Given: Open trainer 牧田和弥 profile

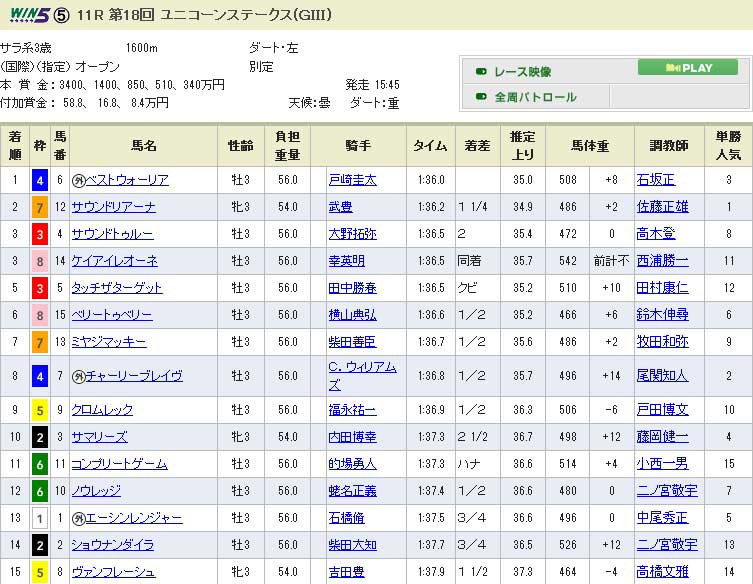Looking at the screenshot, I should point(663,341).
